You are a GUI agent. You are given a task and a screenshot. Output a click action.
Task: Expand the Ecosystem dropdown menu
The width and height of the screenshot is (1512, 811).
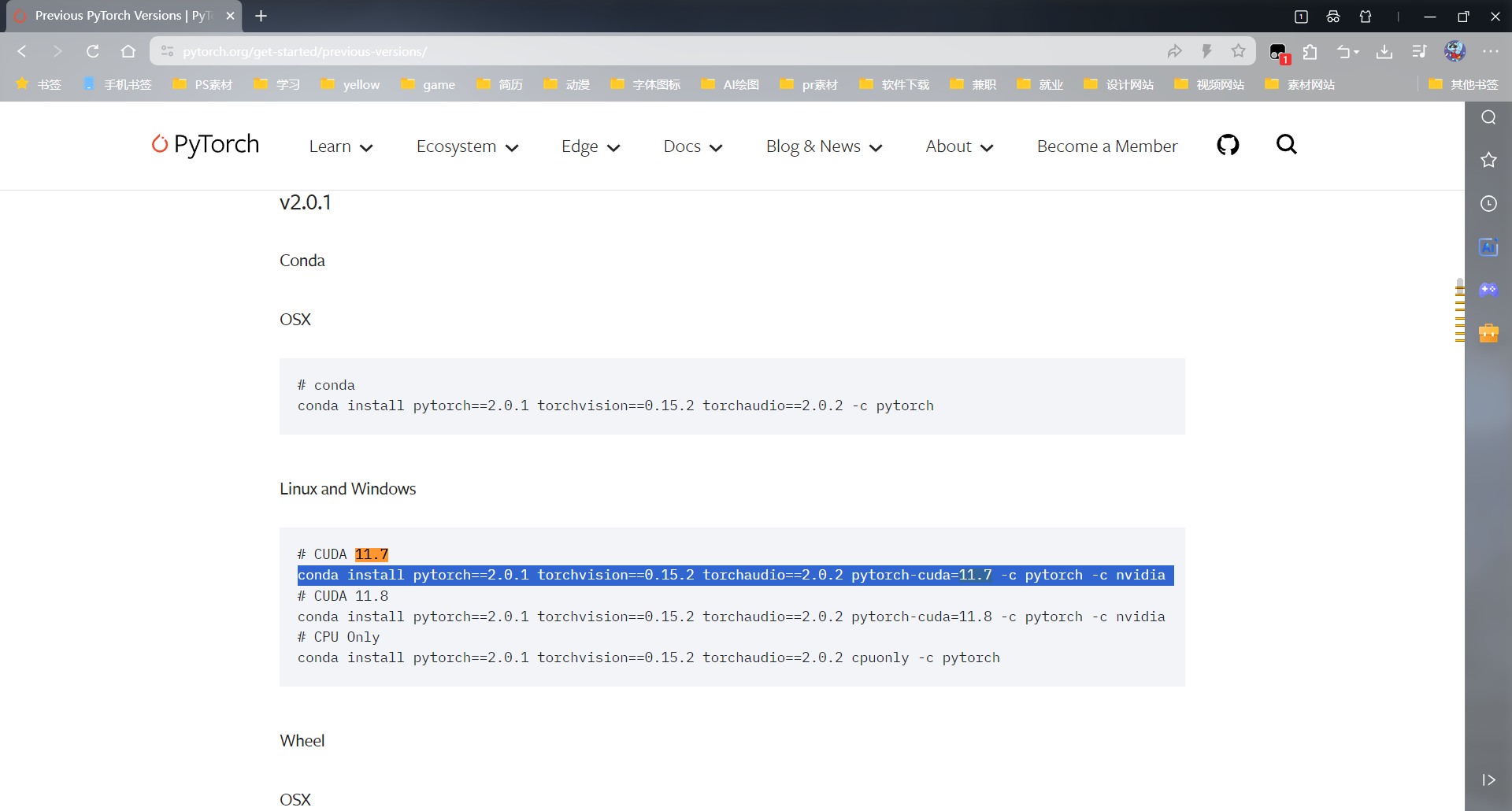[468, 146]
